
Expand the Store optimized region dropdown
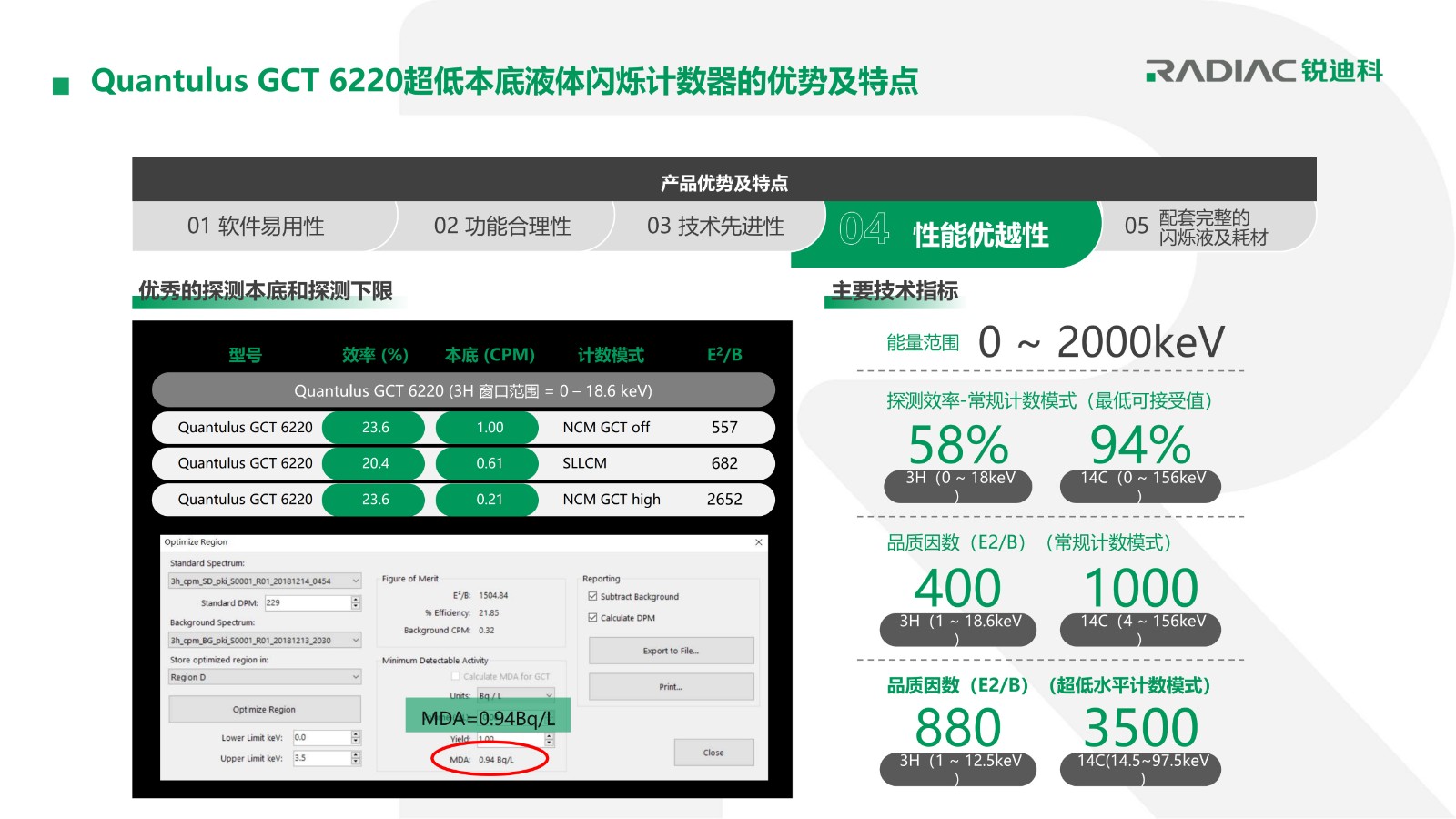click(x=265, y=677)
